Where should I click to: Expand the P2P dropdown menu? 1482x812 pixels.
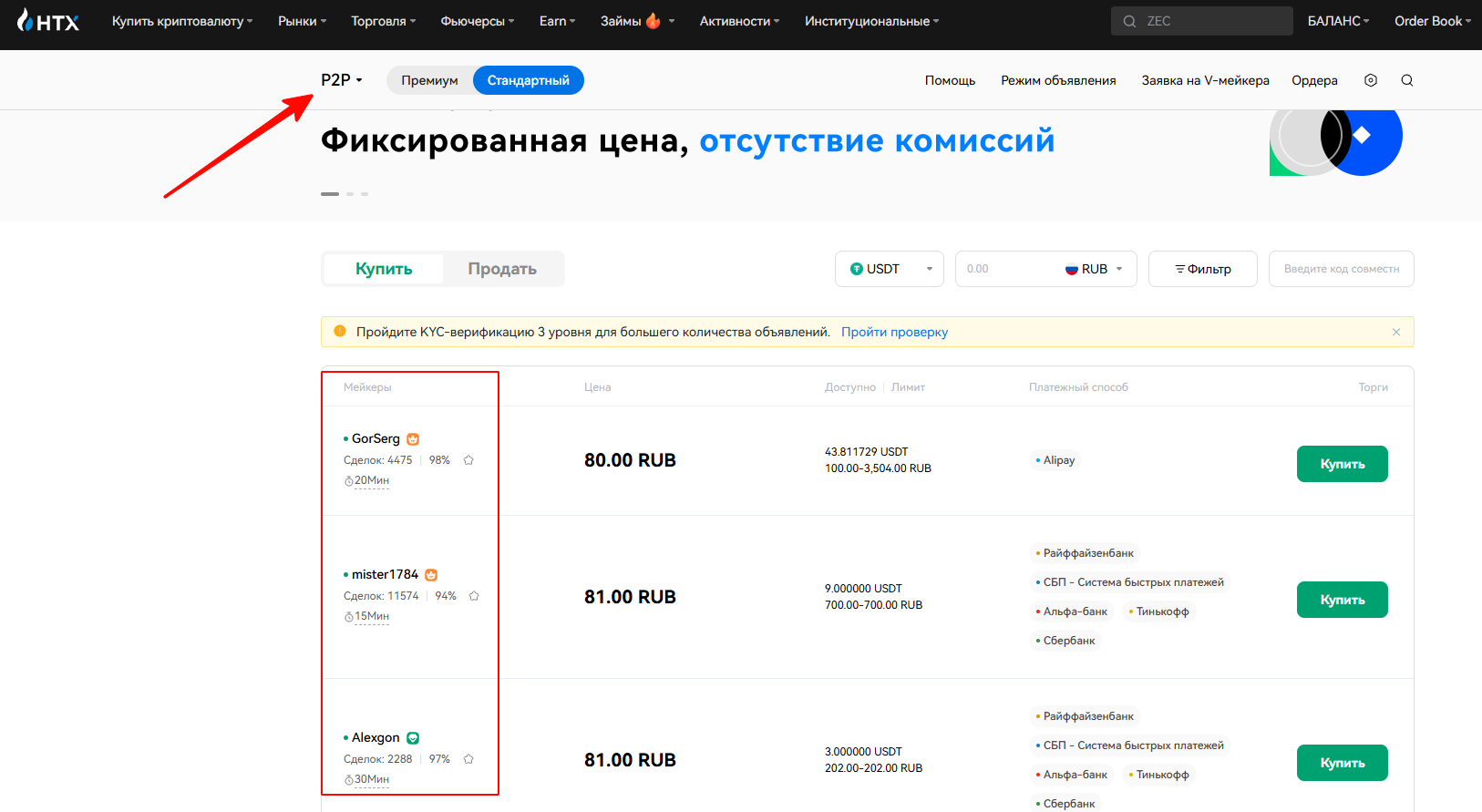pyautogui.click(x=342, y=80)
